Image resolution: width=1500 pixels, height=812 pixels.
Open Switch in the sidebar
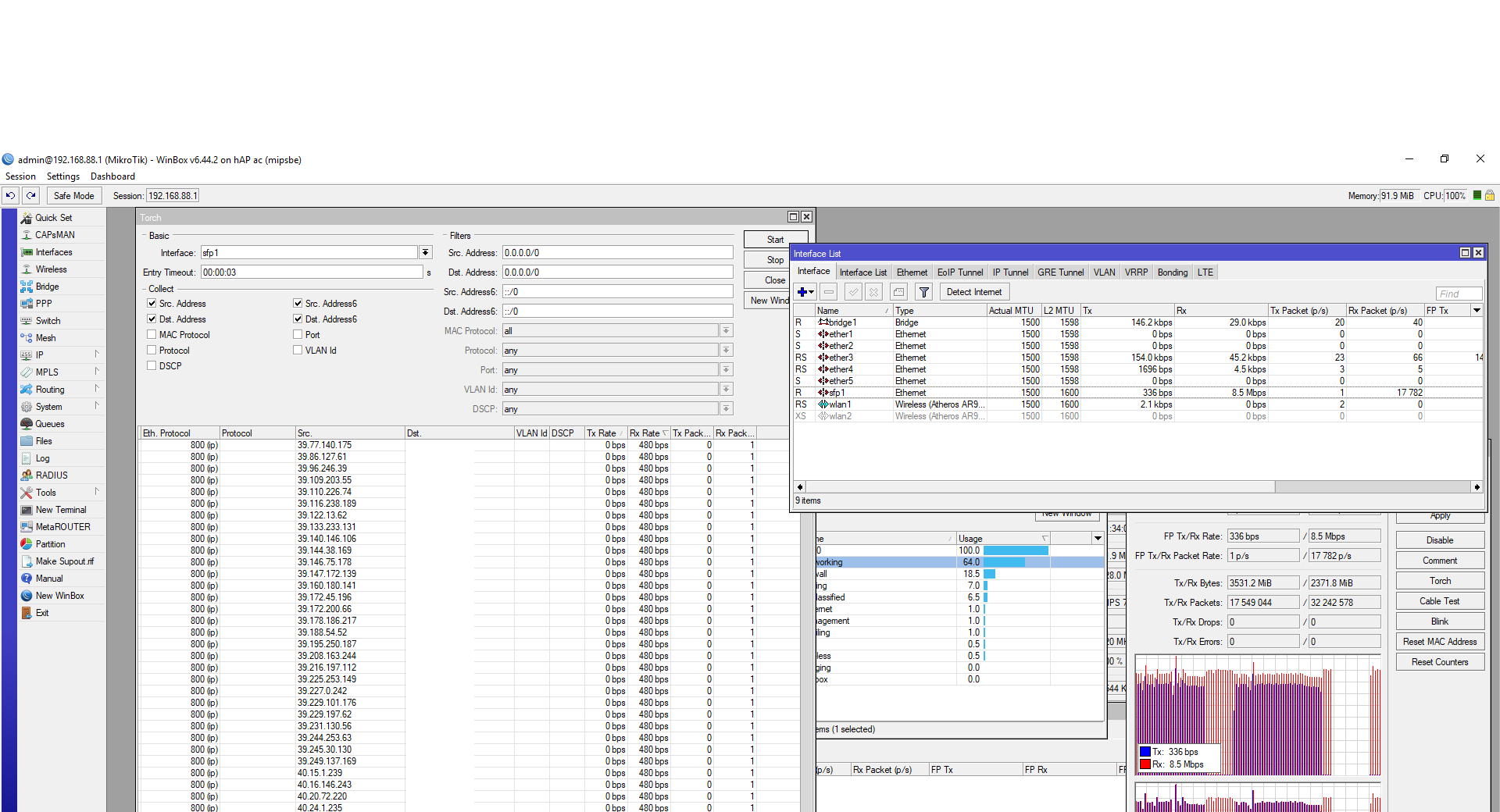[x=48, y=321]
